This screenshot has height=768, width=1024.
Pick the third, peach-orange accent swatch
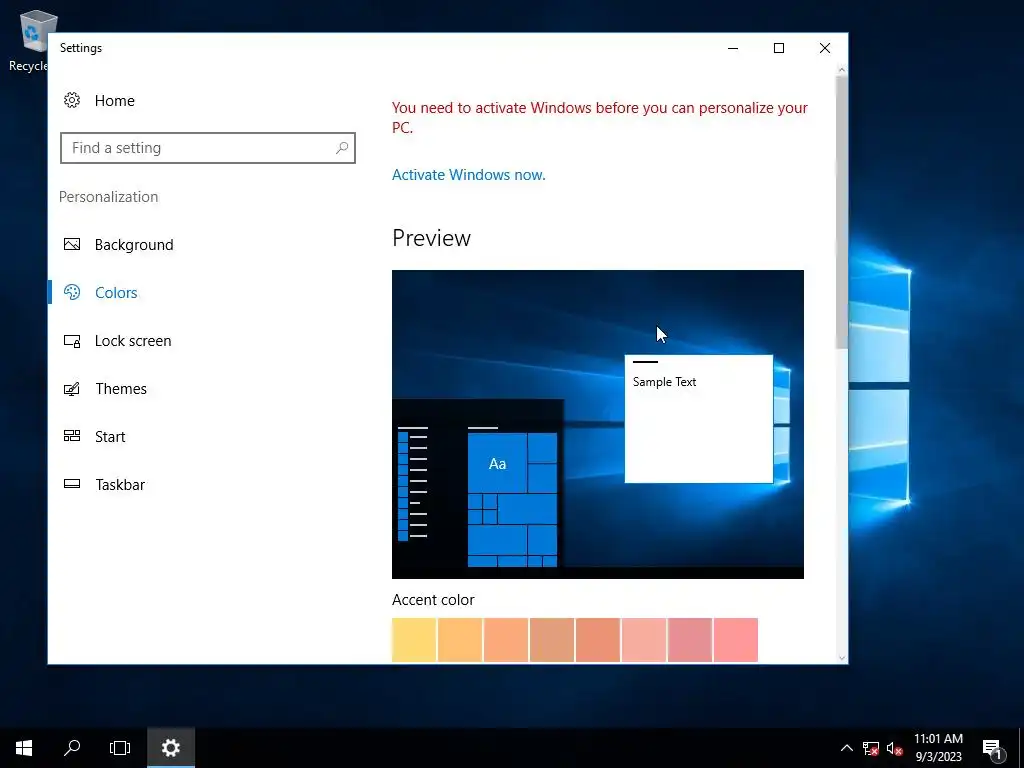[506, 640]
